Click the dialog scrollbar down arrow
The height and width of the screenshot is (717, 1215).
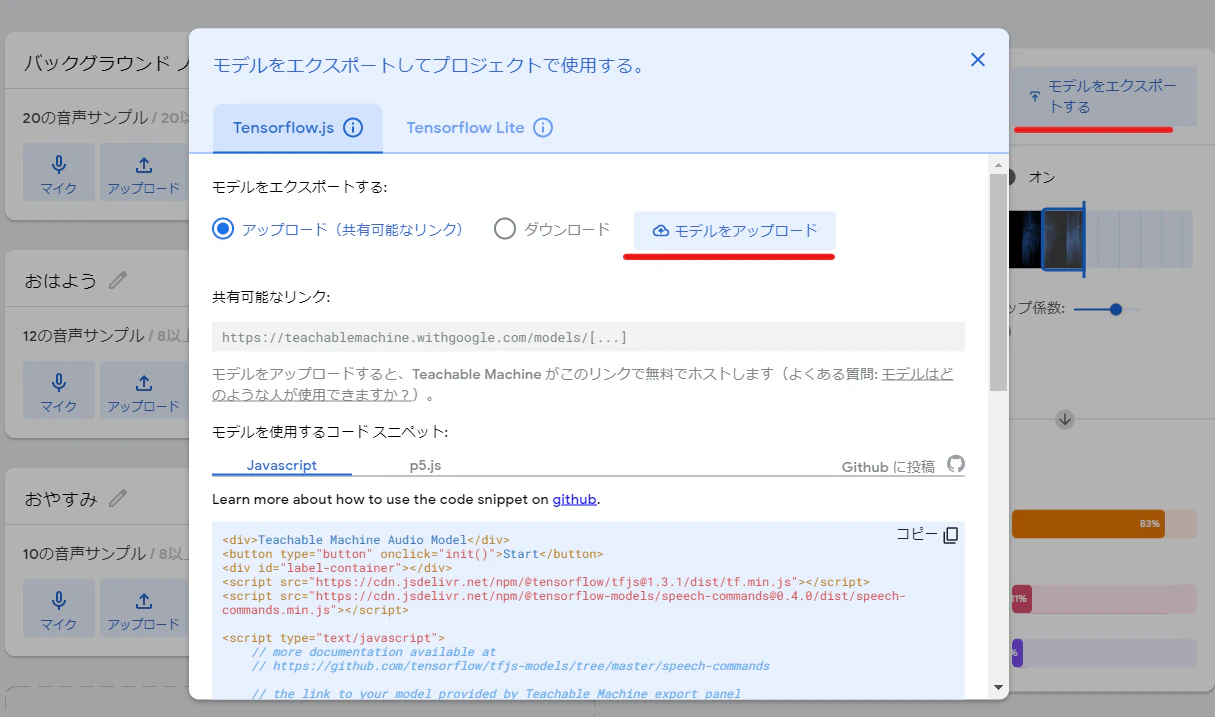pos(998,686)
